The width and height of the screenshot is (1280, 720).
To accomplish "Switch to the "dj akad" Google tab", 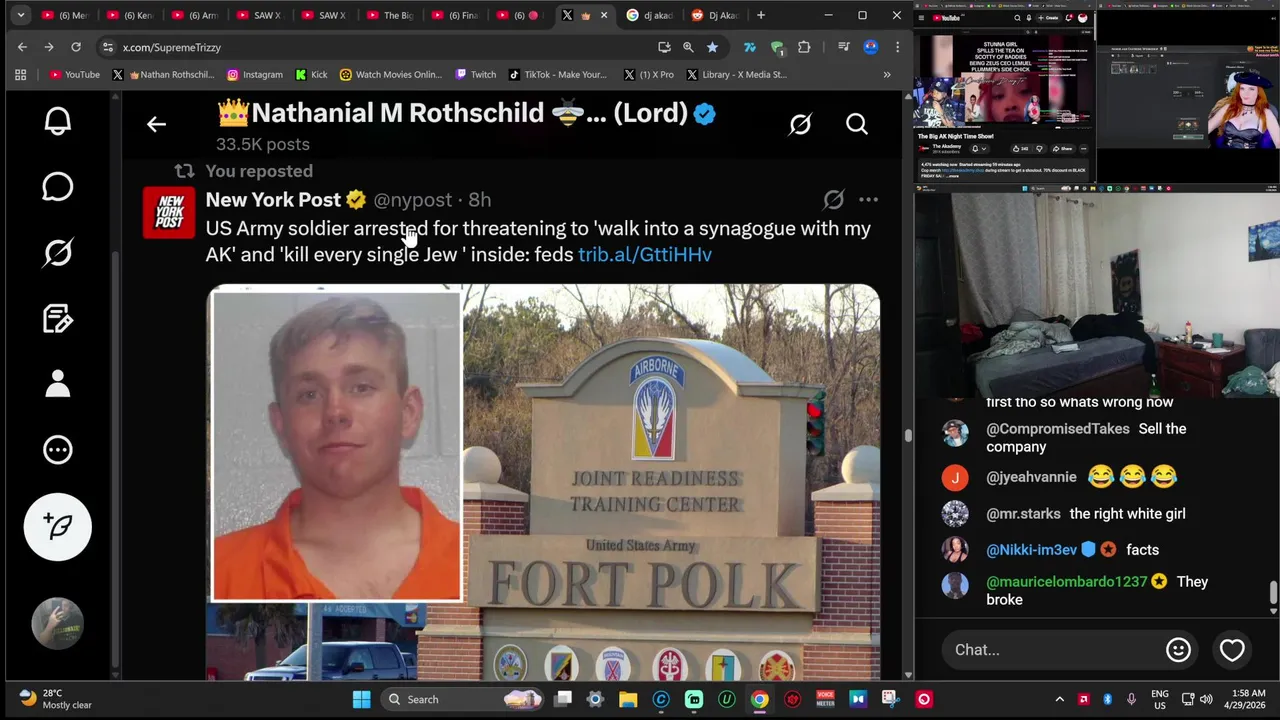I will [650, 15].
